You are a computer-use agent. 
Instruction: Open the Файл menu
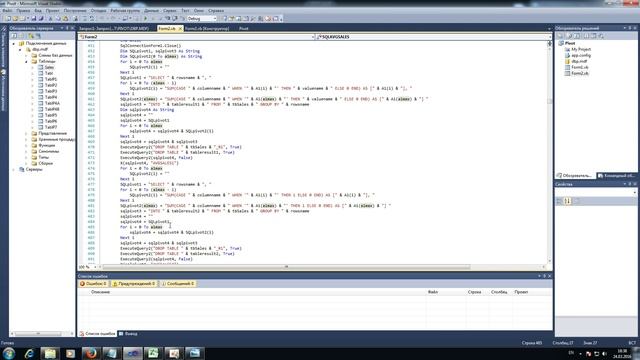[x=7, y=11]
